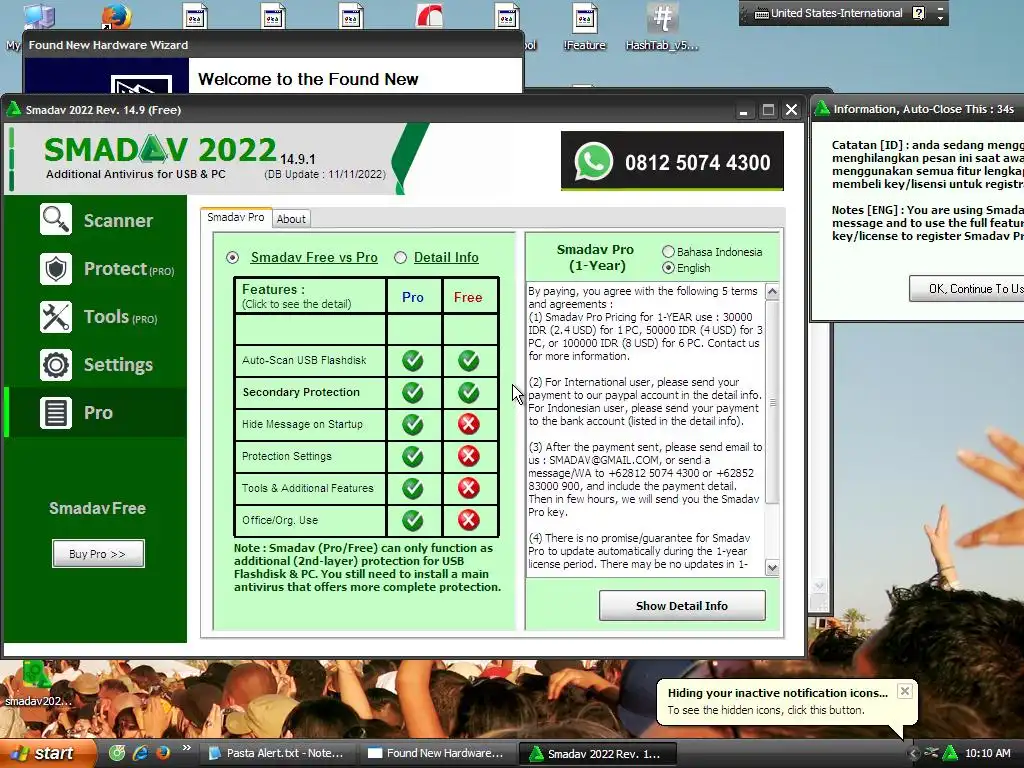Open Internet Explorer in quick launch

click(140, 753)
